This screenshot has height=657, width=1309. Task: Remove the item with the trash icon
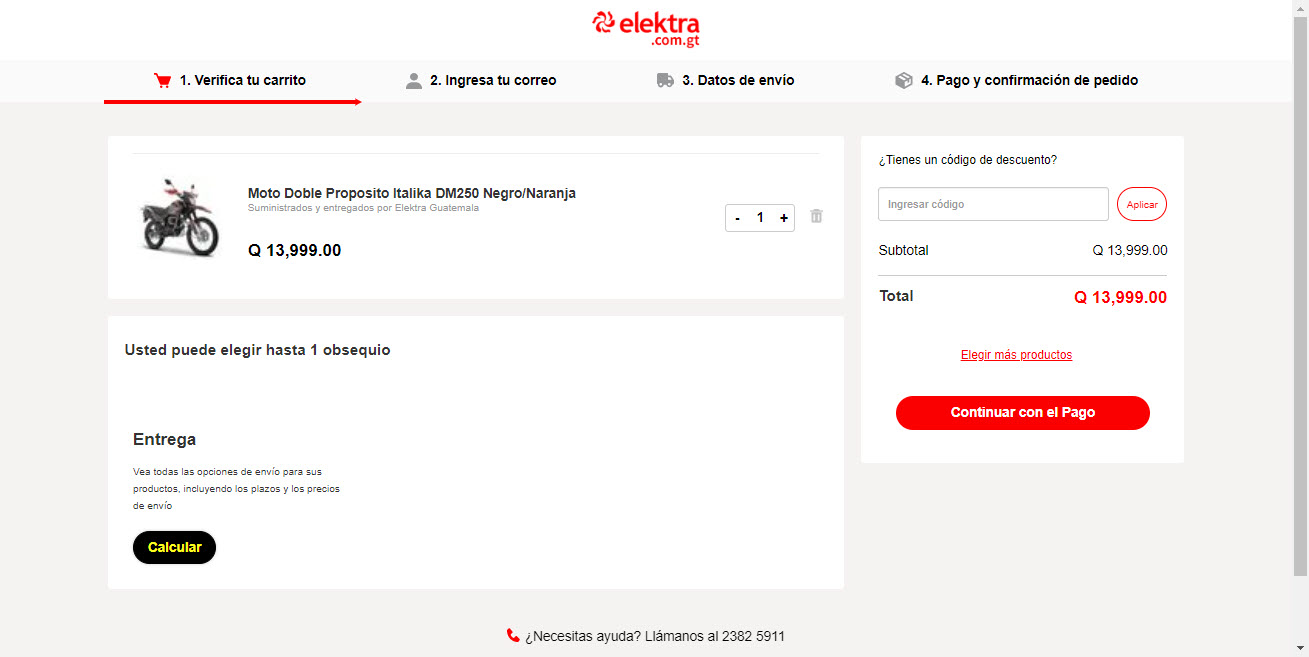click(x=816, y=216)
